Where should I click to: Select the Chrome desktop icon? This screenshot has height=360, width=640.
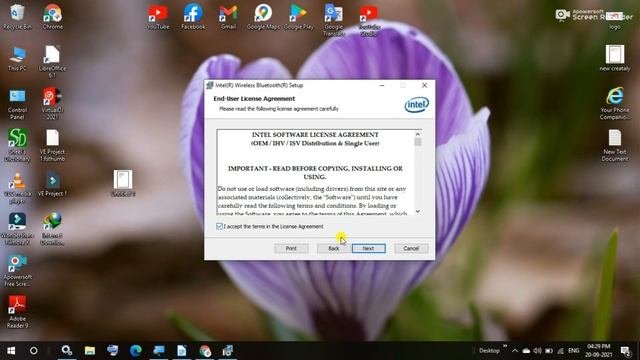tap(53, 17)
